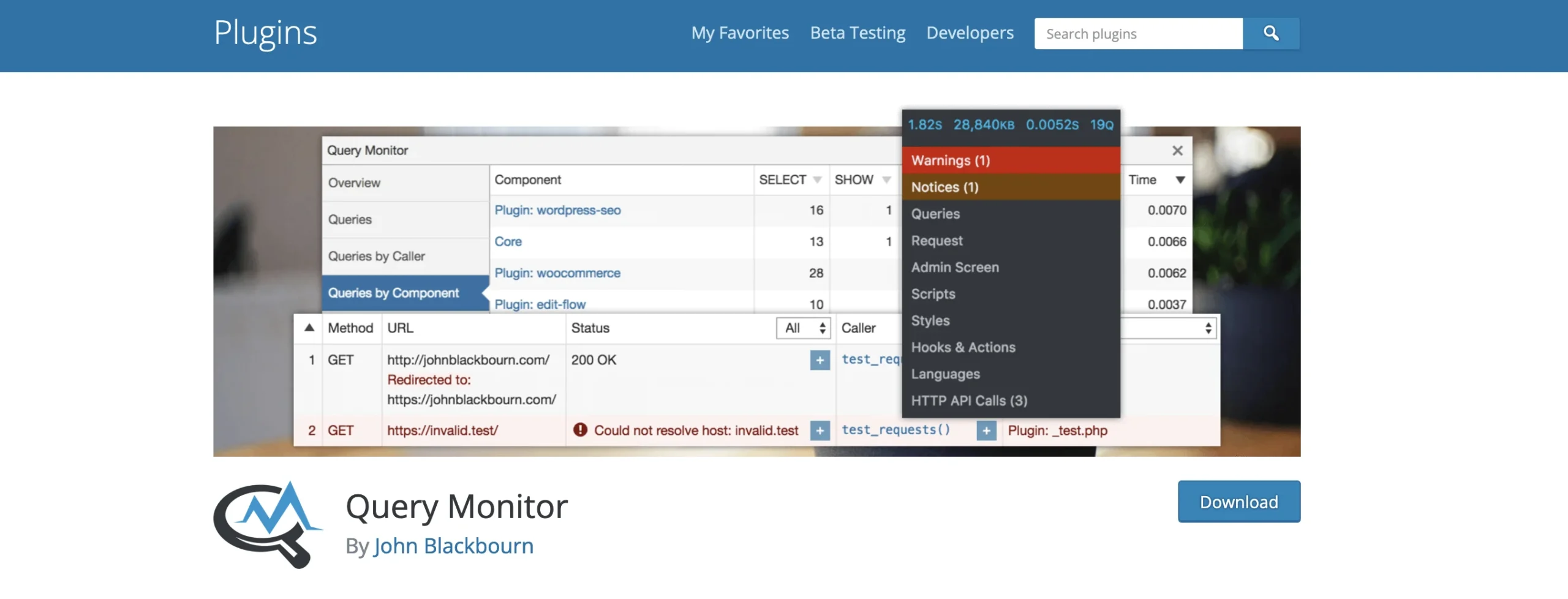Screen dimensions: 1568x599
Task: Click test_requests() caller in row 2
Action: point(895,430)
